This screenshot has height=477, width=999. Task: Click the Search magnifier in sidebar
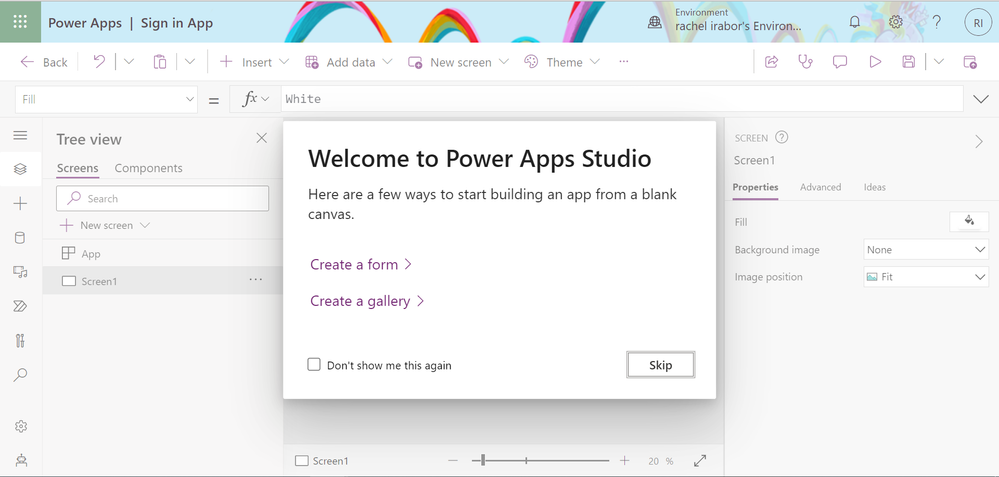point(20,374)
